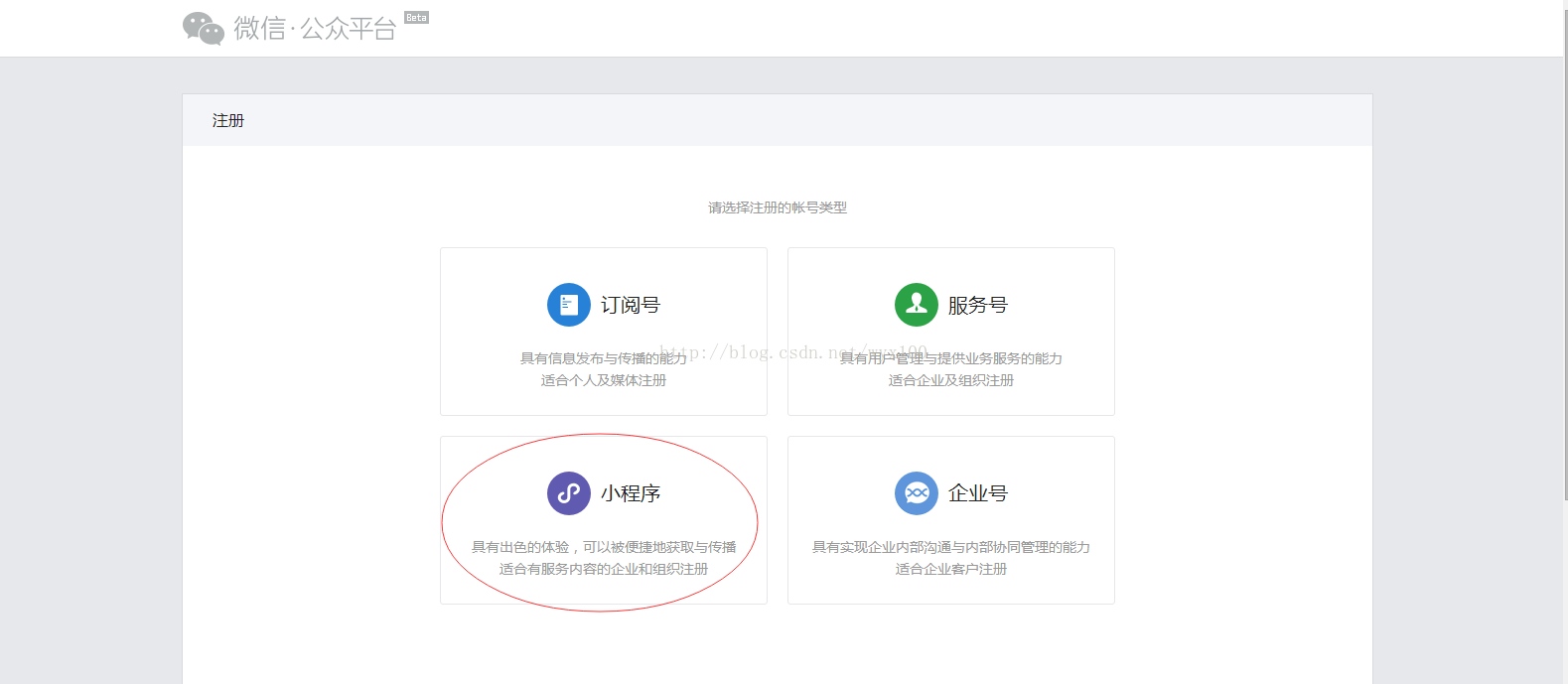The image size is (1568, 684).
Task: Click text 适合企业及组织注册
Action: click(x=951, y=380)
